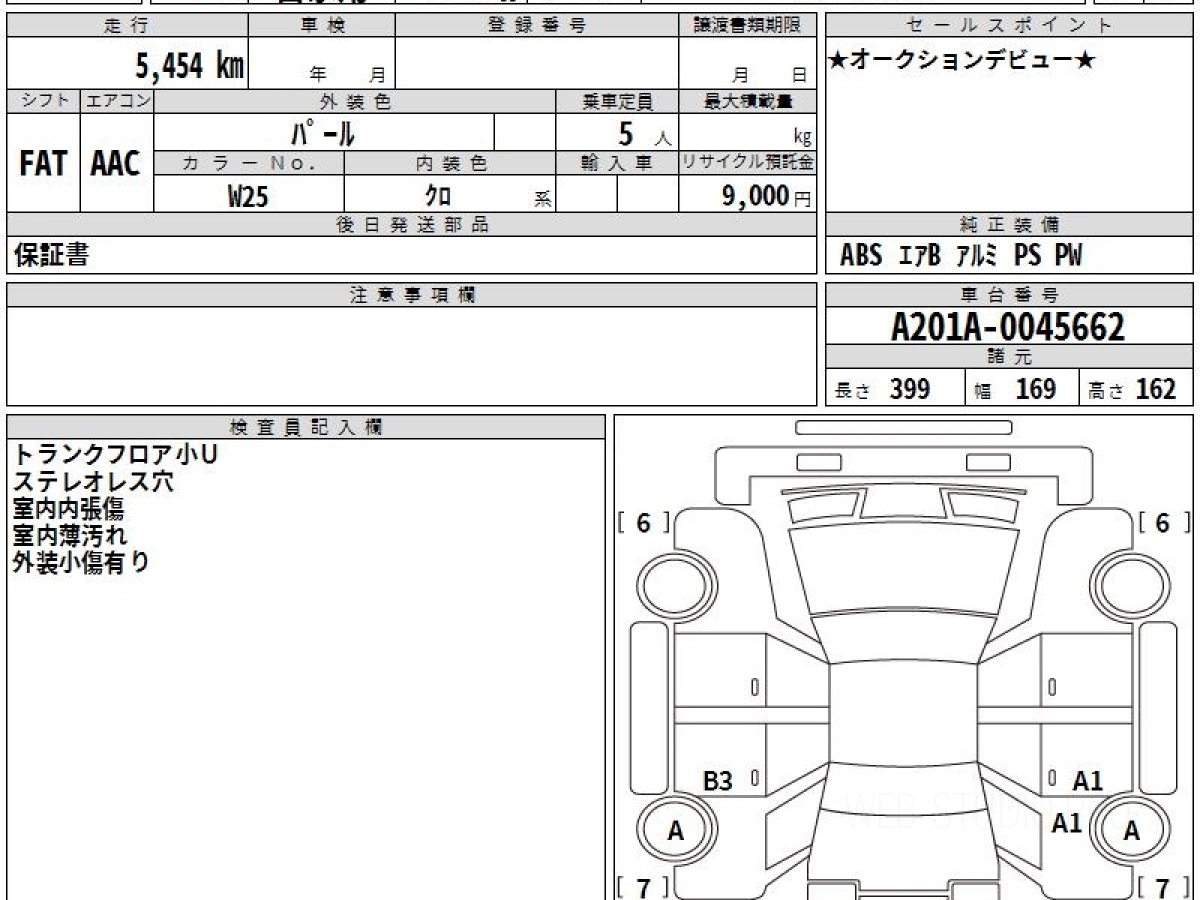Click the AAC air conditioner cell
This screenshot has height=900, width=1200.
pos(116,164)
